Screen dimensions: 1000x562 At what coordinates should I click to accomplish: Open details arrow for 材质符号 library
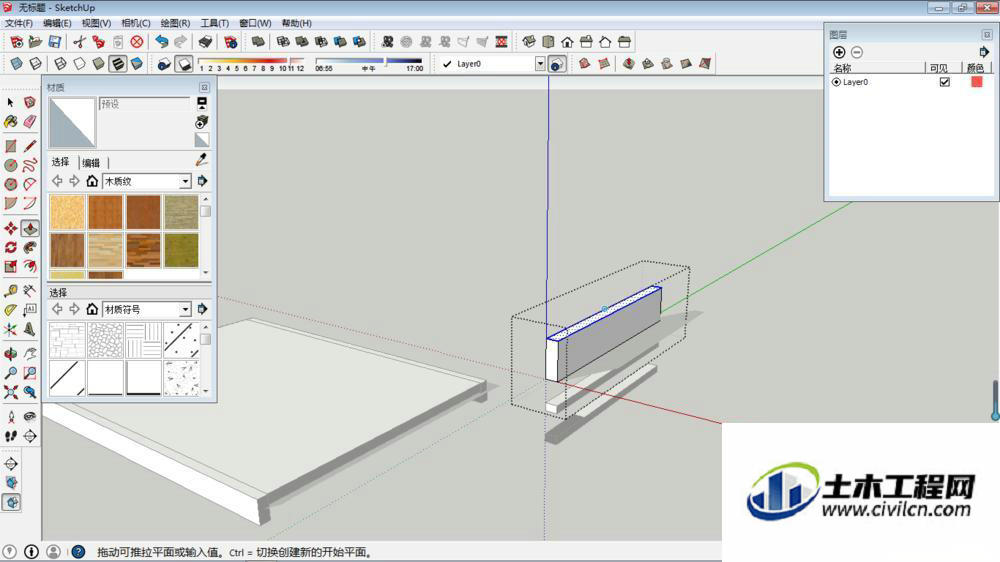click(202, 309)
